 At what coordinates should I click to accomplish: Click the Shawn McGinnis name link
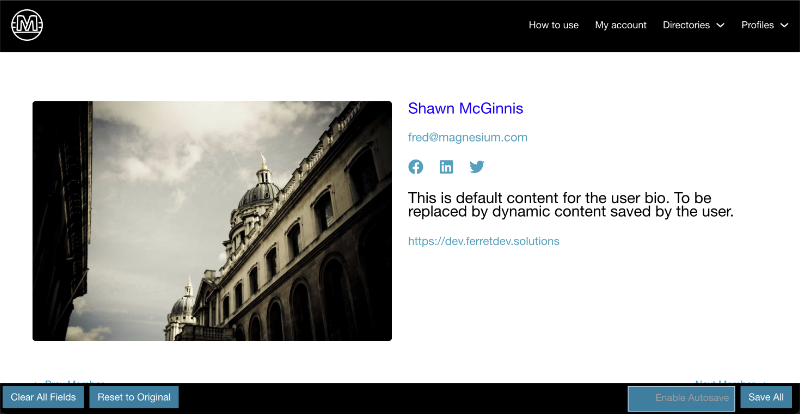(x=465, y=108)
